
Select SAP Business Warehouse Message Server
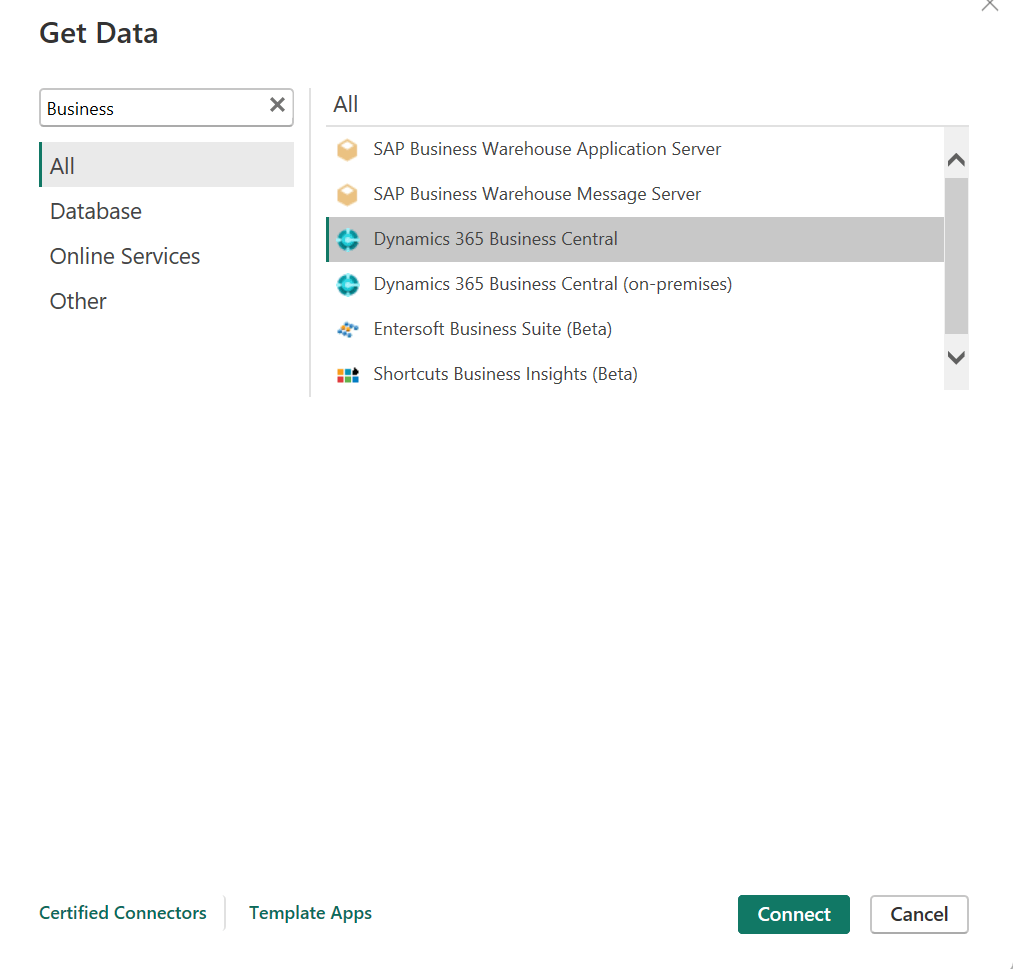click(x=635, y=194)
